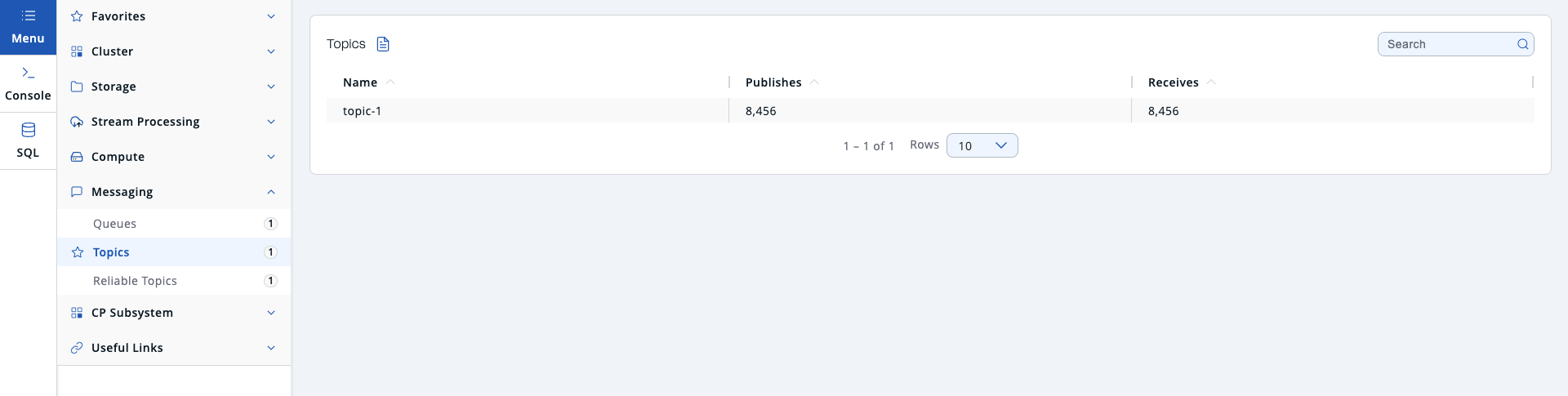Sort table by Publishes column arrow
Screen dimensions: 1568x396
[x=814, y=82]
